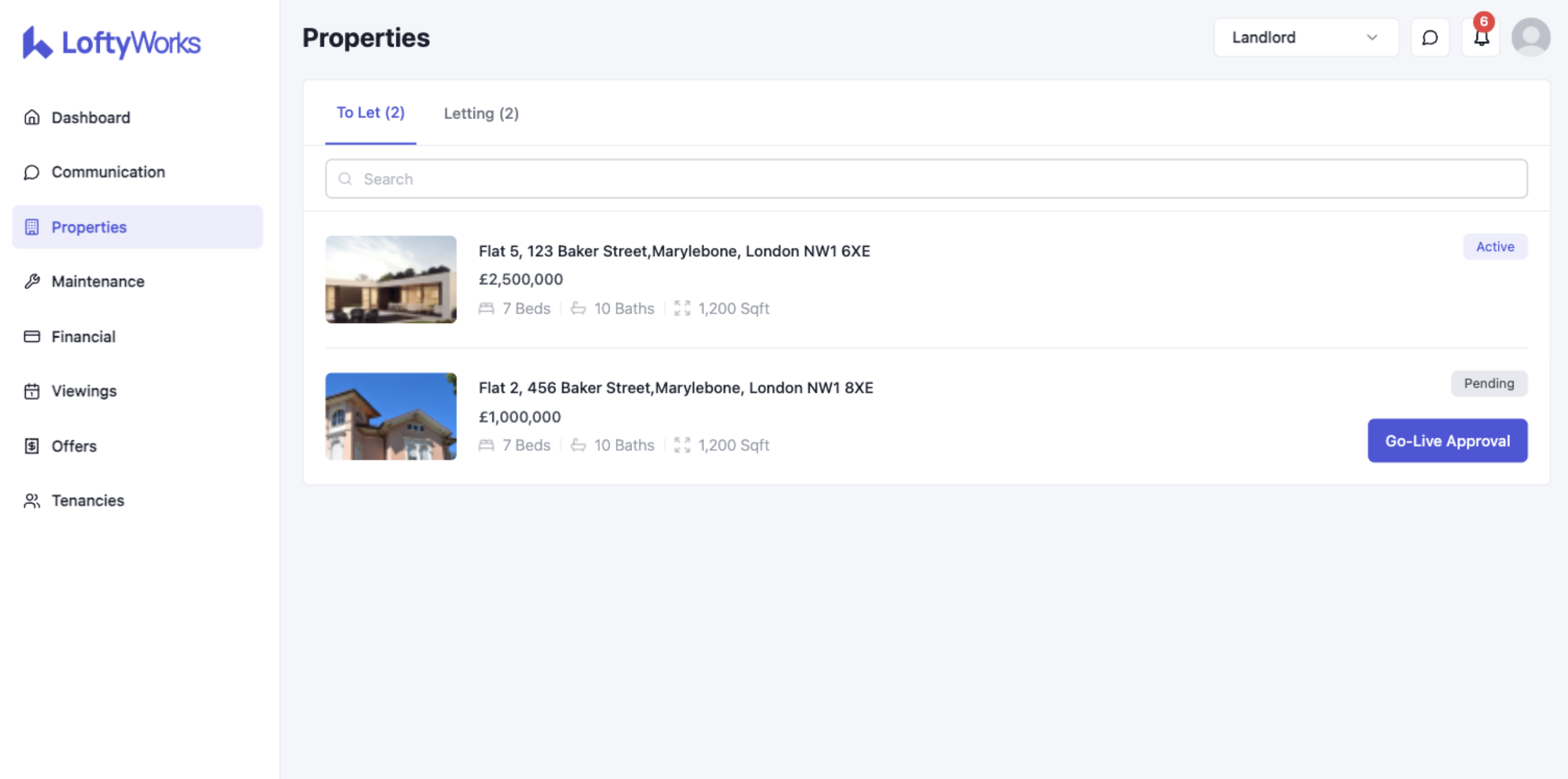Expand the Landlord role dropdown

click(1305, 38)
